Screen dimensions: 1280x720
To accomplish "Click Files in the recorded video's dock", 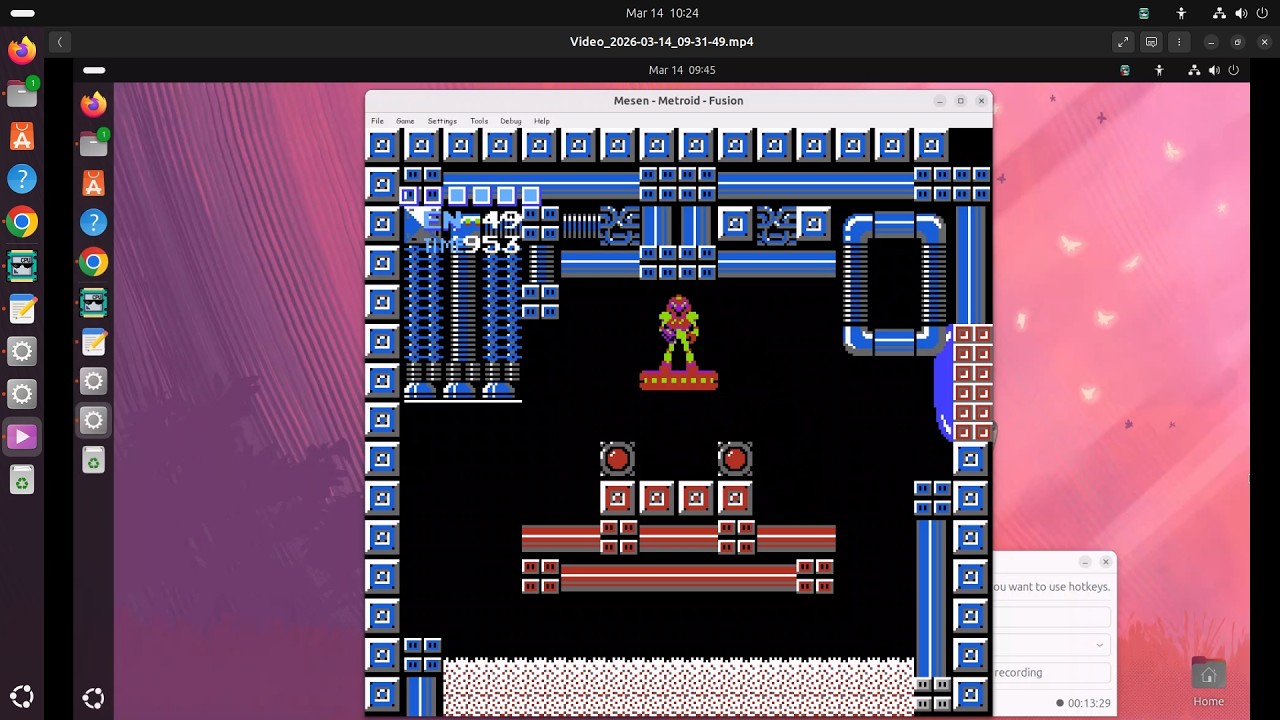I will coord(93,143).
